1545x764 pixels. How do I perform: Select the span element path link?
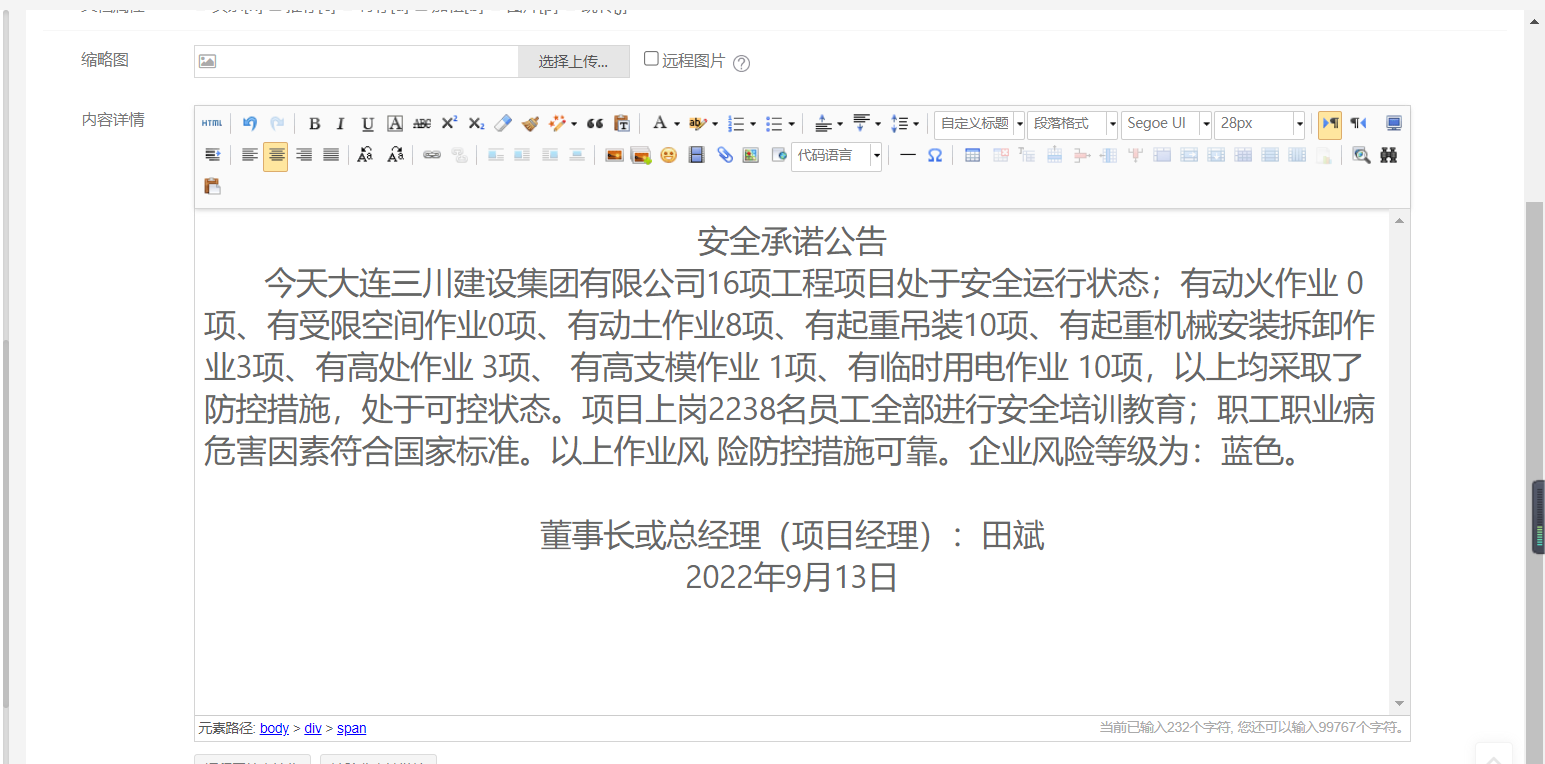point(351,728)
